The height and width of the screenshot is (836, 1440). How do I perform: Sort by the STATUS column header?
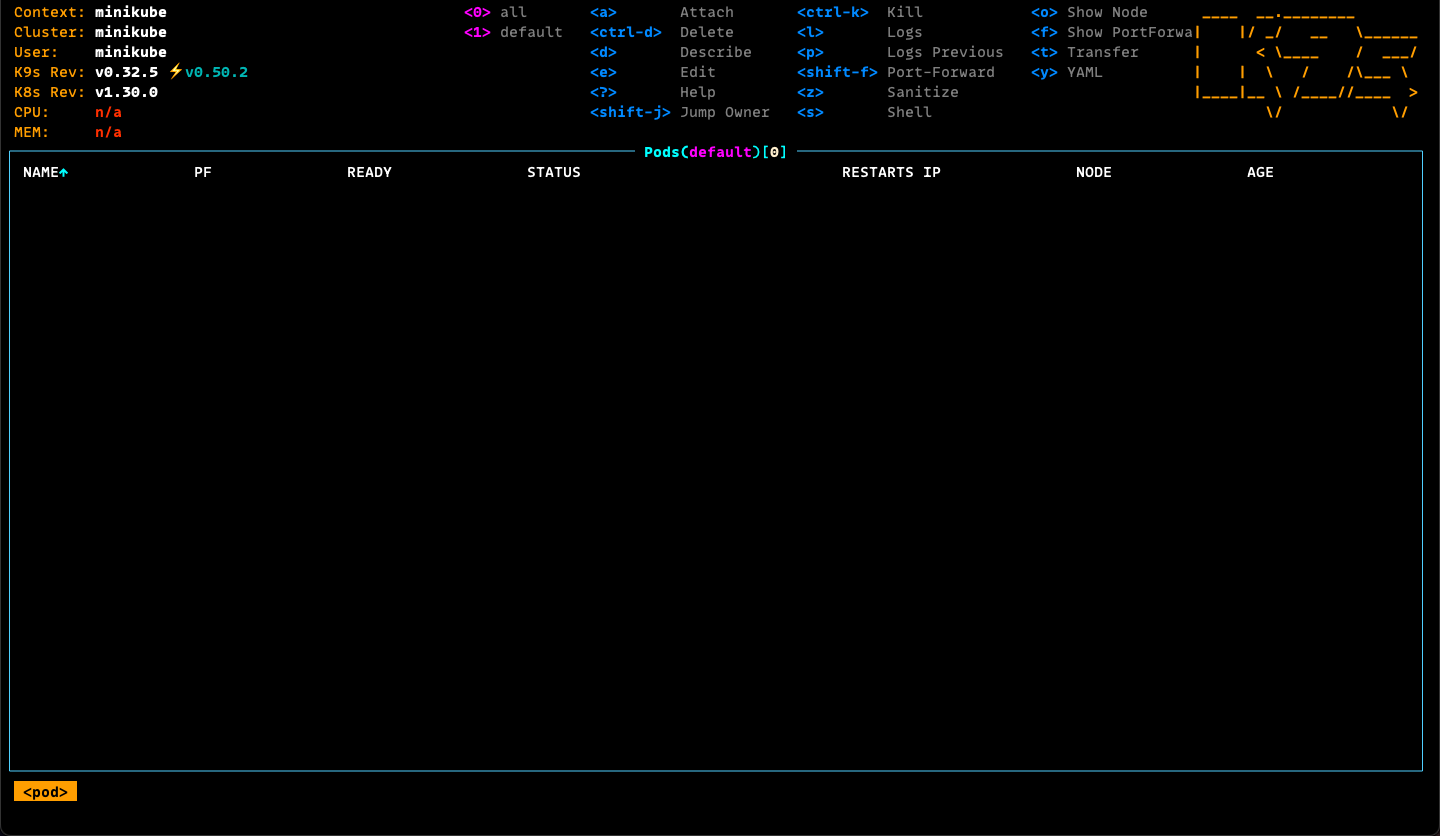(x=553, y=172)
